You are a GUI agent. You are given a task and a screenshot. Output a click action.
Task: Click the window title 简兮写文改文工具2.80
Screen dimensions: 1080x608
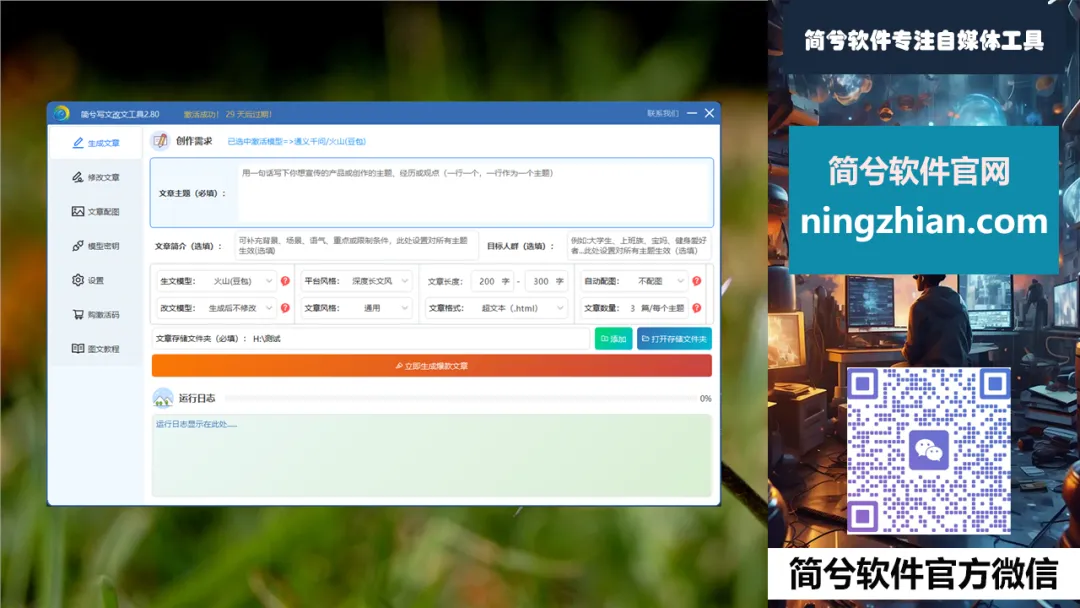click(x=120, y=114)
